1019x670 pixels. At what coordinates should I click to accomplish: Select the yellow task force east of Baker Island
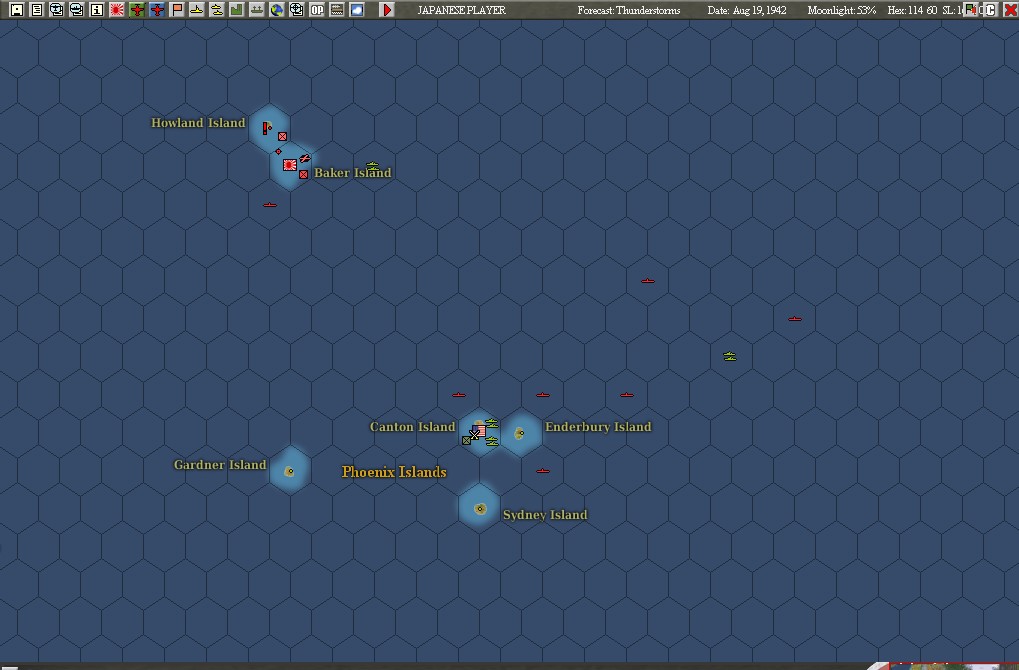tap(372, 166)
